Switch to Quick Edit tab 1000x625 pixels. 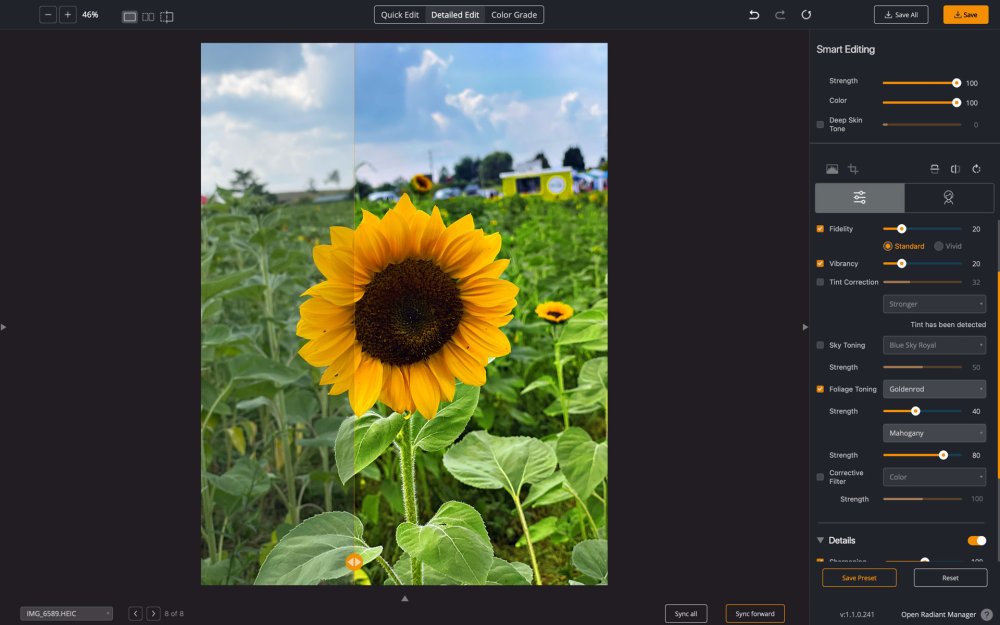point(399,15)
